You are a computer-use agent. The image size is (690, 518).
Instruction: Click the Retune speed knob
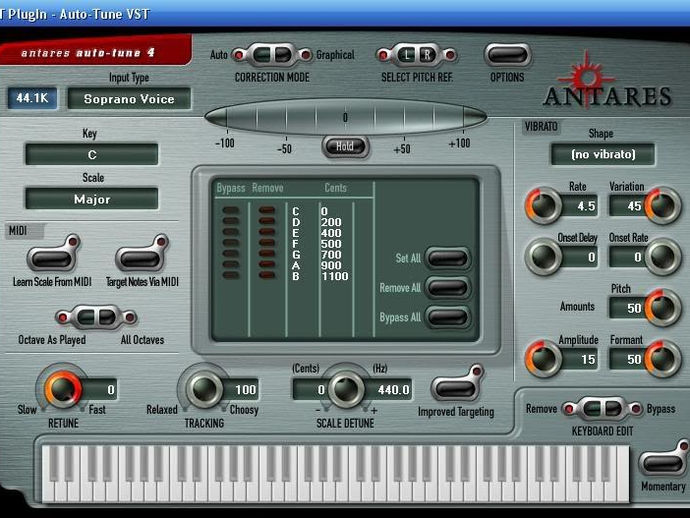(x=63, y=389)
